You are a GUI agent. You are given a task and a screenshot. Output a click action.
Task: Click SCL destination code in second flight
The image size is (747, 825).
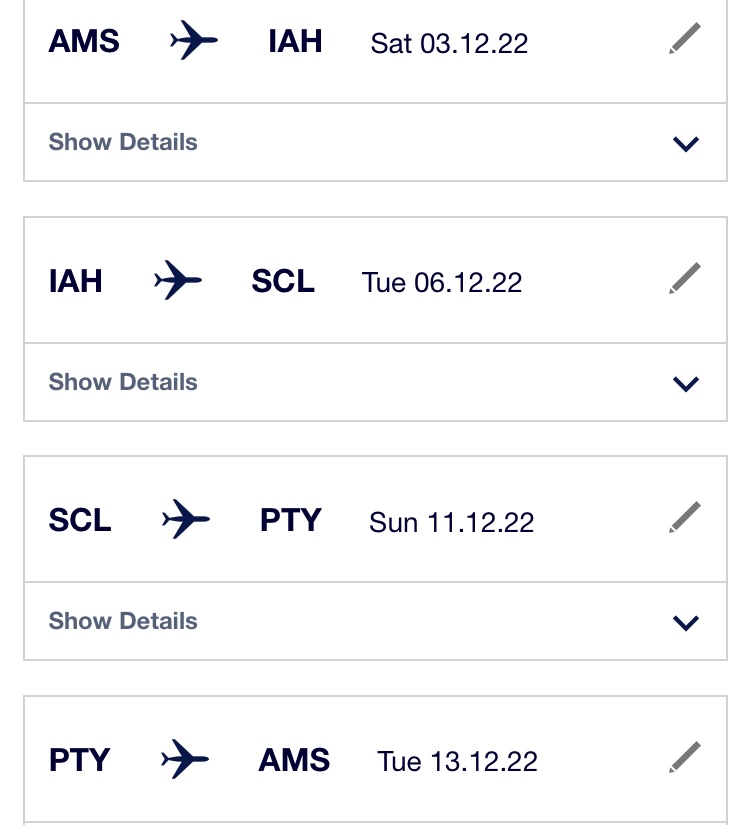click(283, 281)
